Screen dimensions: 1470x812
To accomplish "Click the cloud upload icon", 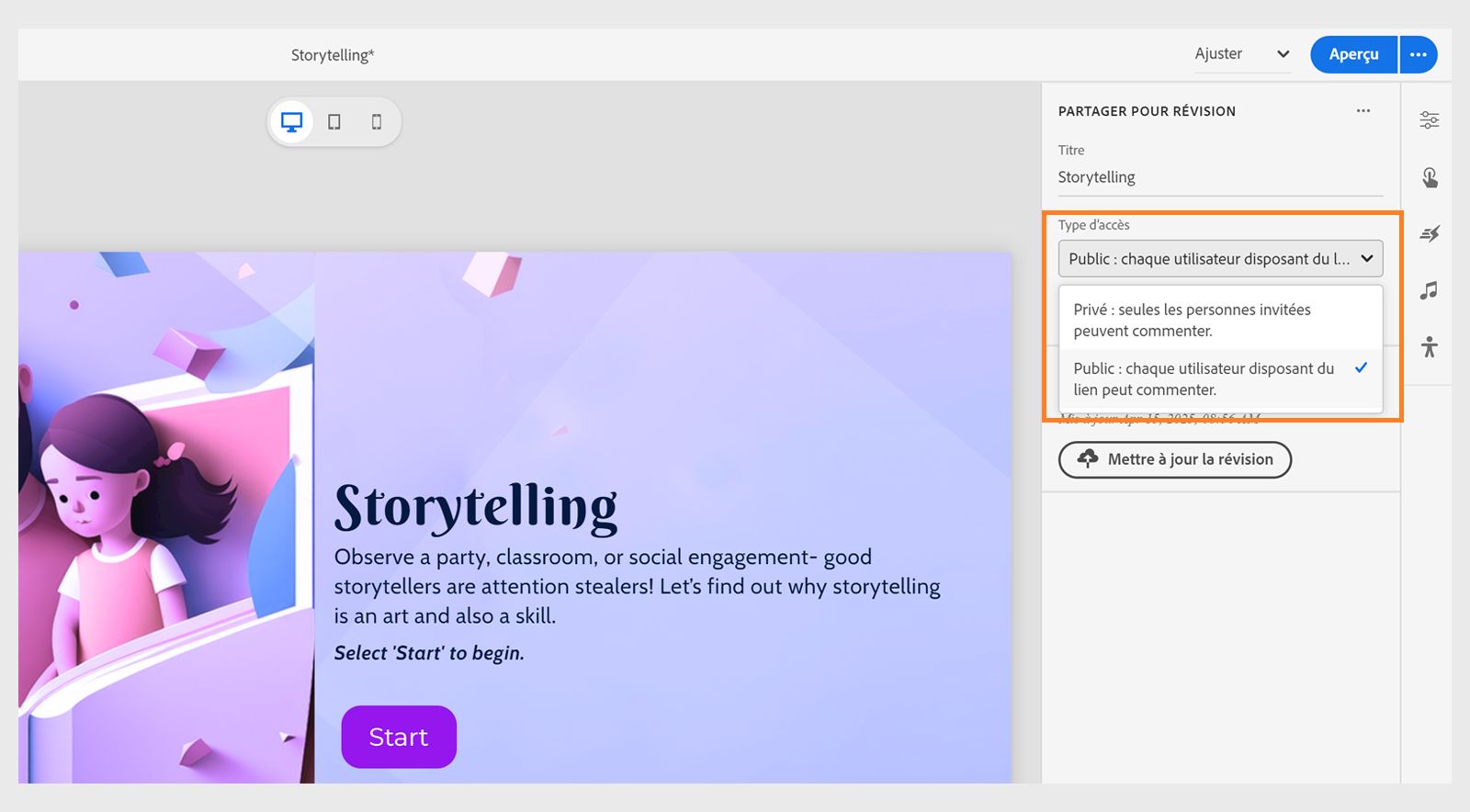I will [1088, 458].
